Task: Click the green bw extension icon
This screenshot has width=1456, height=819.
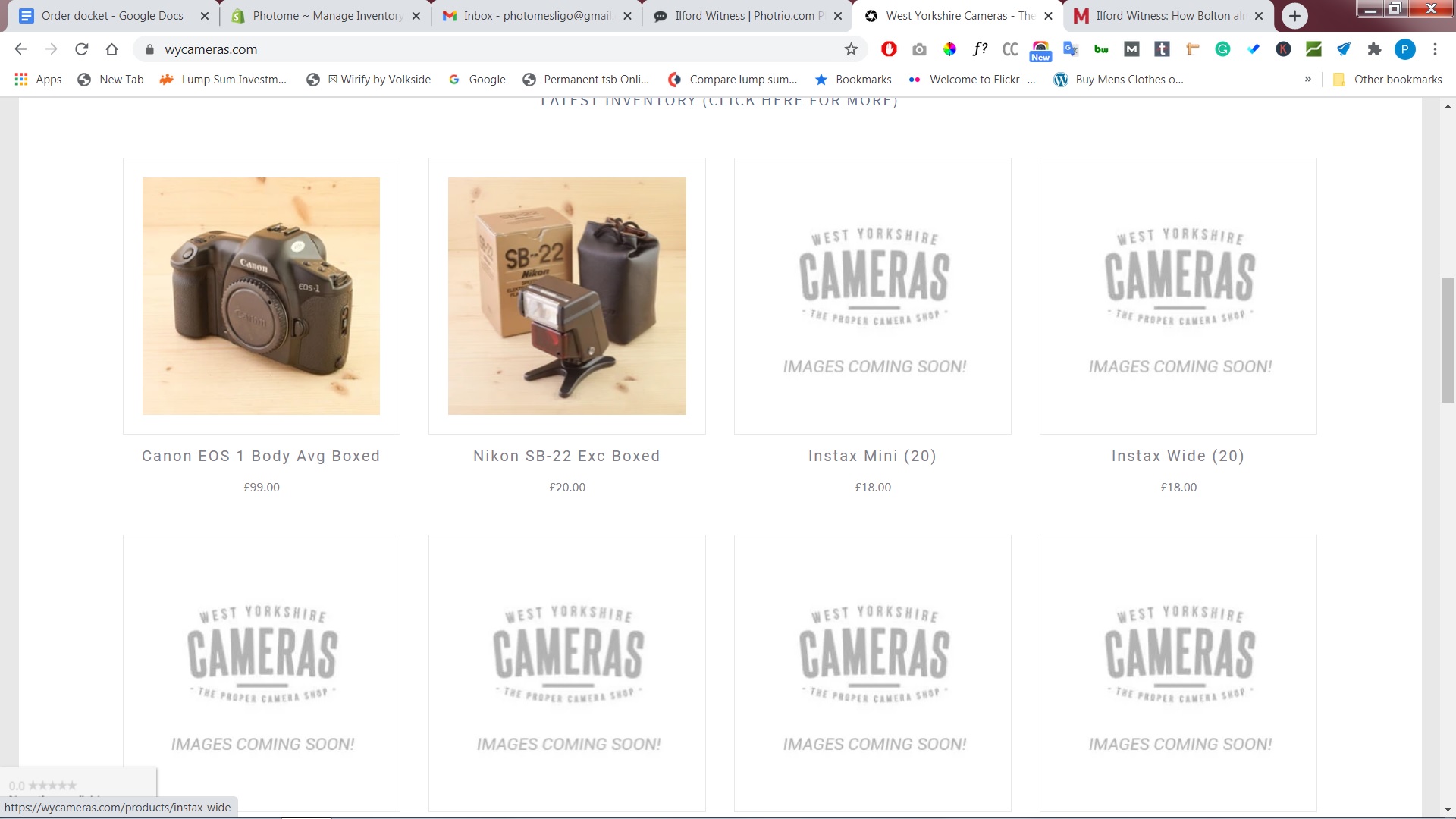Action: tap(1101, 49)
